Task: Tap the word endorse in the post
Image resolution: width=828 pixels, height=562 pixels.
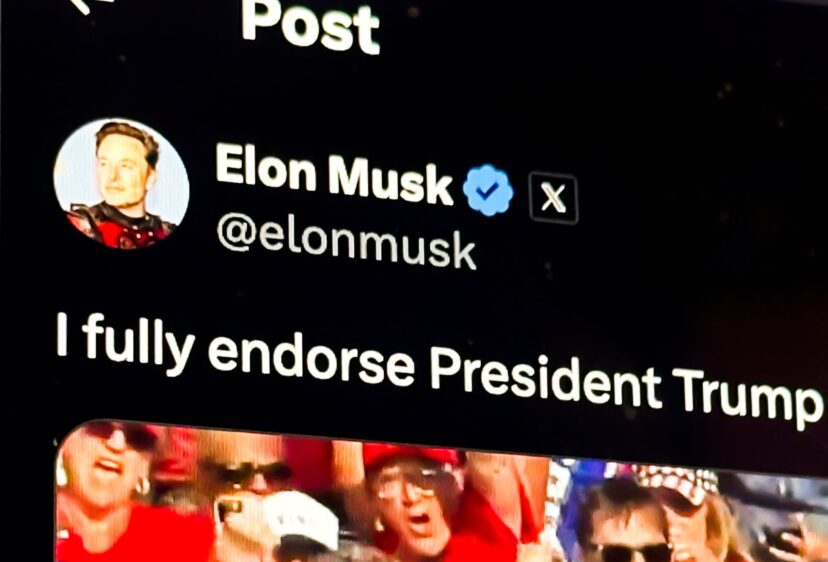Action: pyautogui.click(x=311, y=358)
